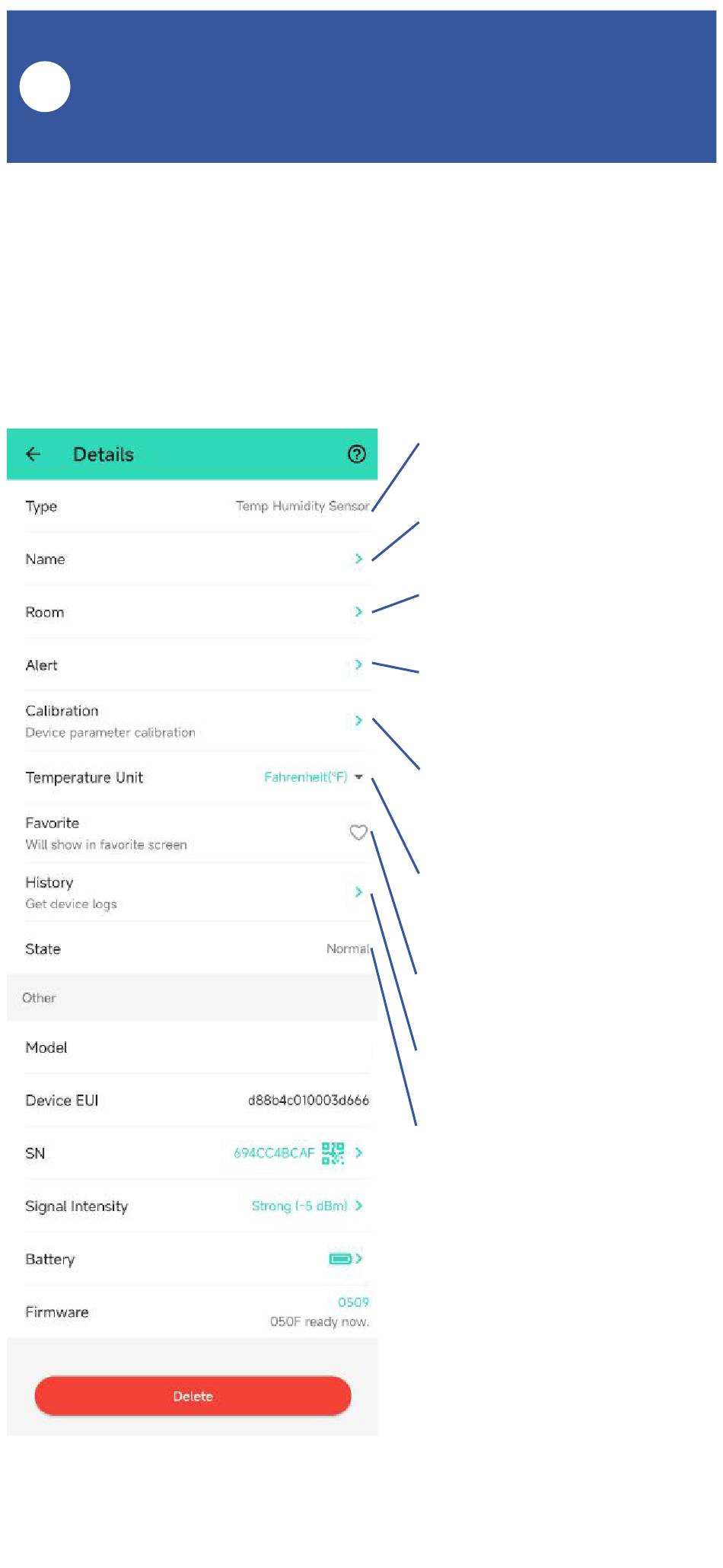This screenshot has width=723, height=1568.
Task: Open Signal Intensity Strong details
Action: [299, 1206]
